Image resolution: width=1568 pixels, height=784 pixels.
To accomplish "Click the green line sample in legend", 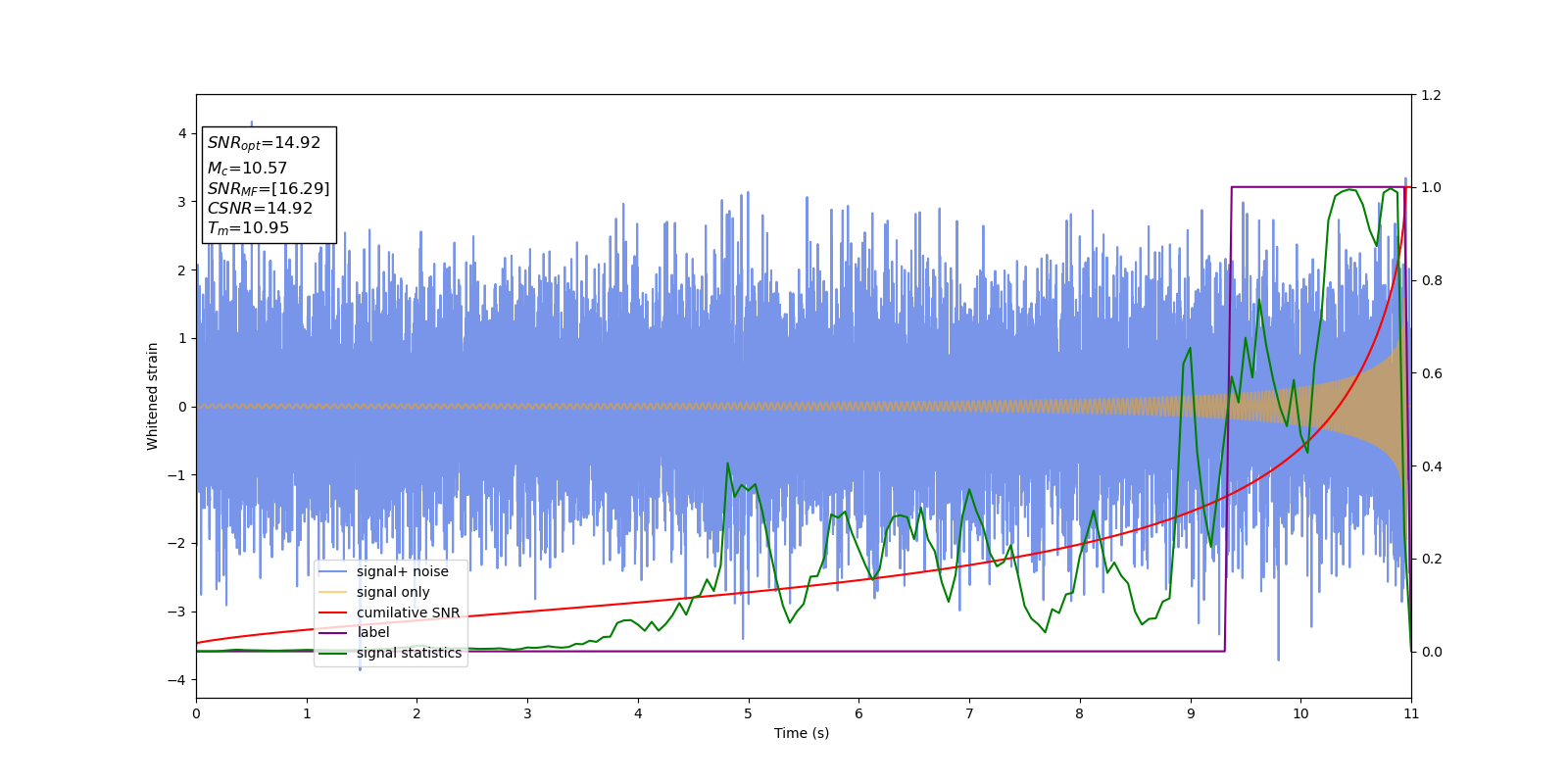I will coord(333,653).
